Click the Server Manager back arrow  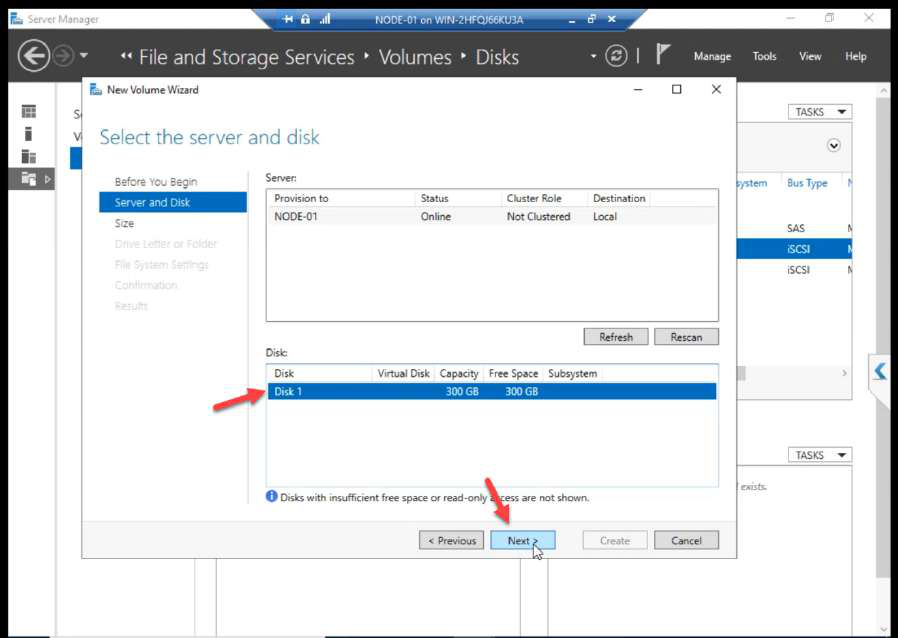click(34, 56)
